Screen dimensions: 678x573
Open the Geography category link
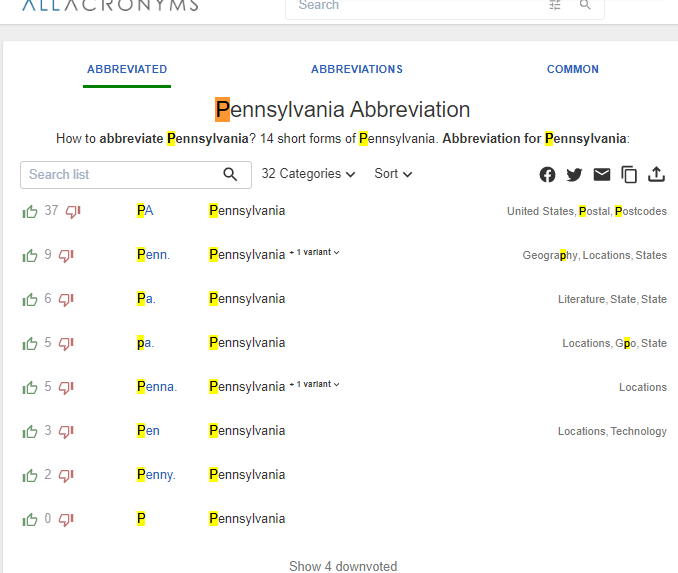[x=550, y=256]
